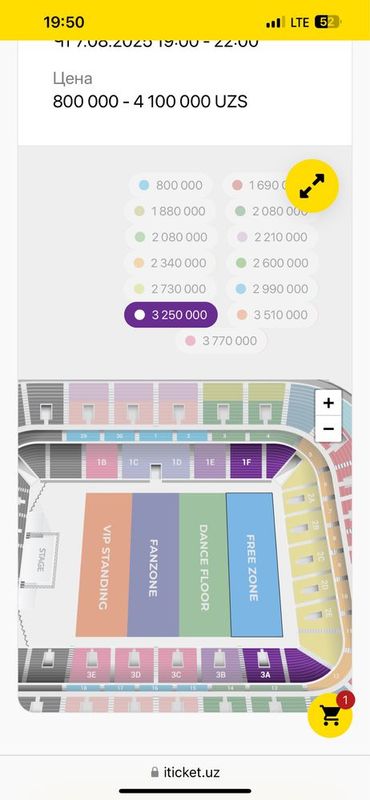Screen dimensions: 370x800
Task: Select purple sector 1F
Action: point(246,462)
